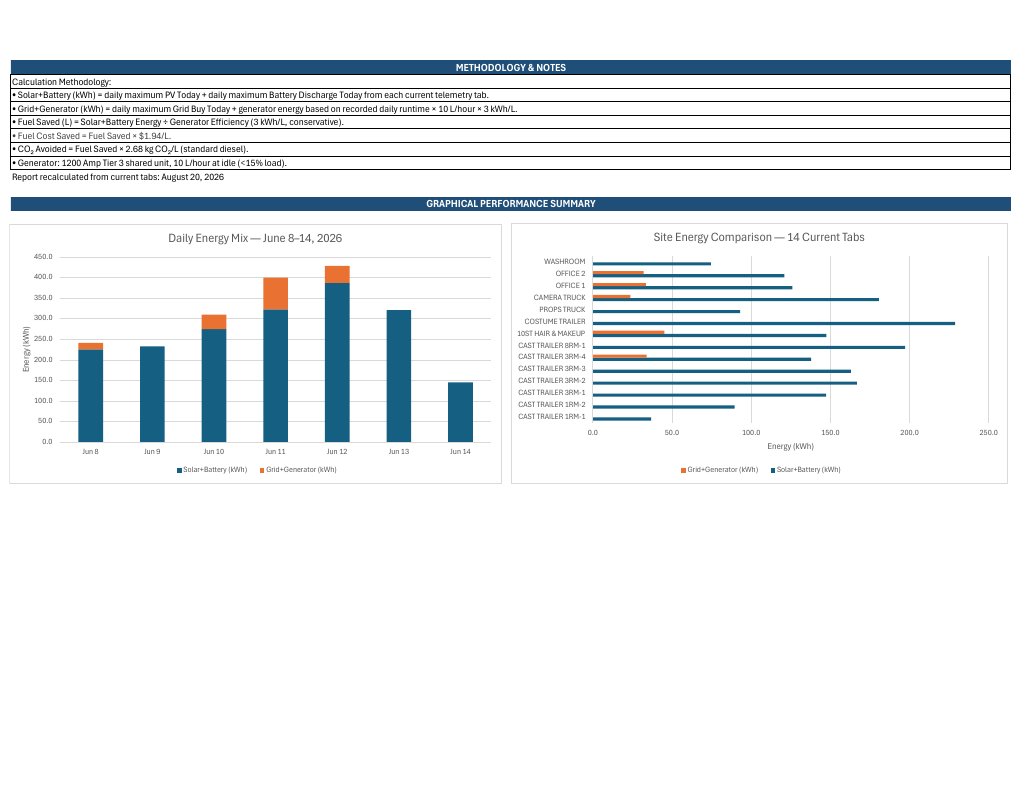The width and height of the screenshot is (1028, 792).
Task: Click the 10ST HAIR & MAKEUP orange bar
Action: coord(628,332)
